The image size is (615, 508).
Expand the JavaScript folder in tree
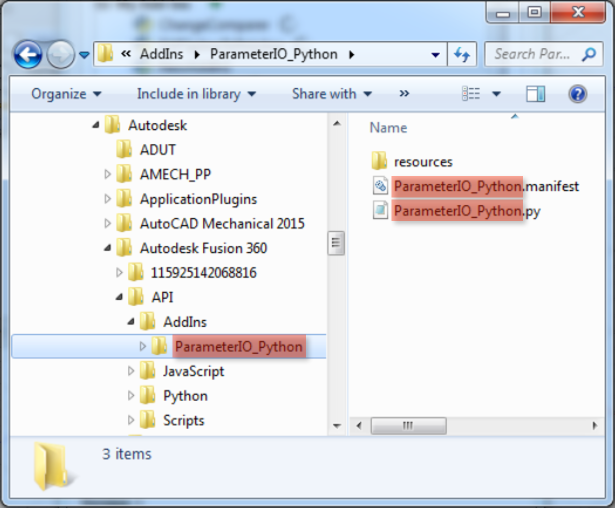tap(132, 371)
